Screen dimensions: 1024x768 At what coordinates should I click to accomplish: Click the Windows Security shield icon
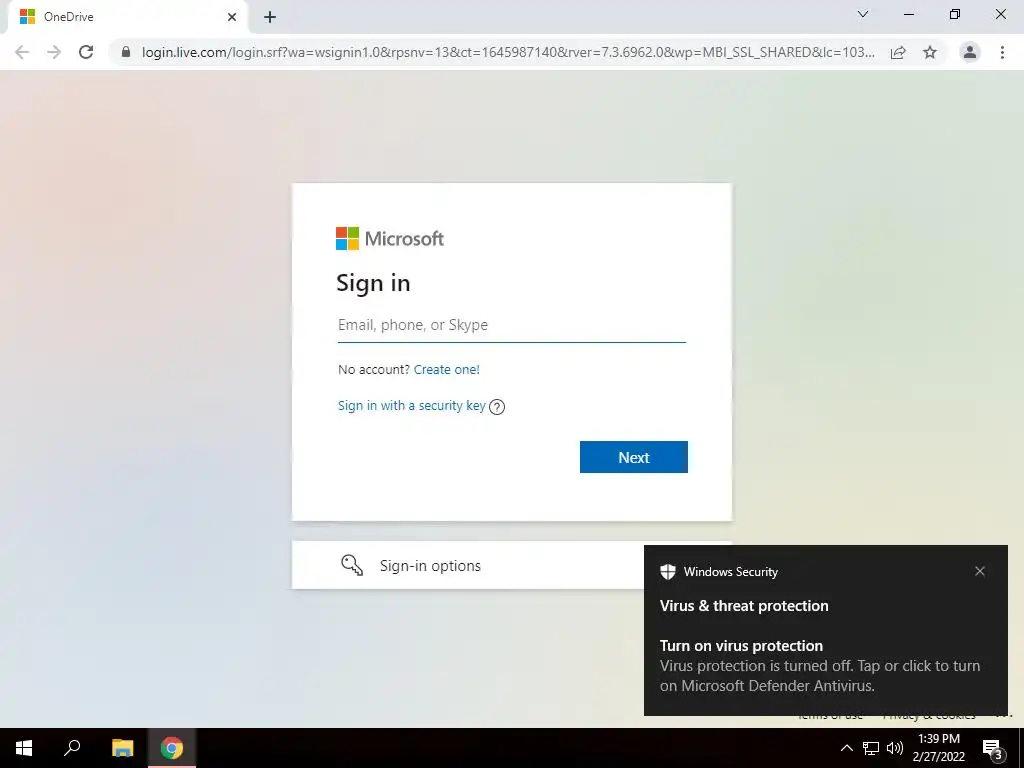click(667, 572)
